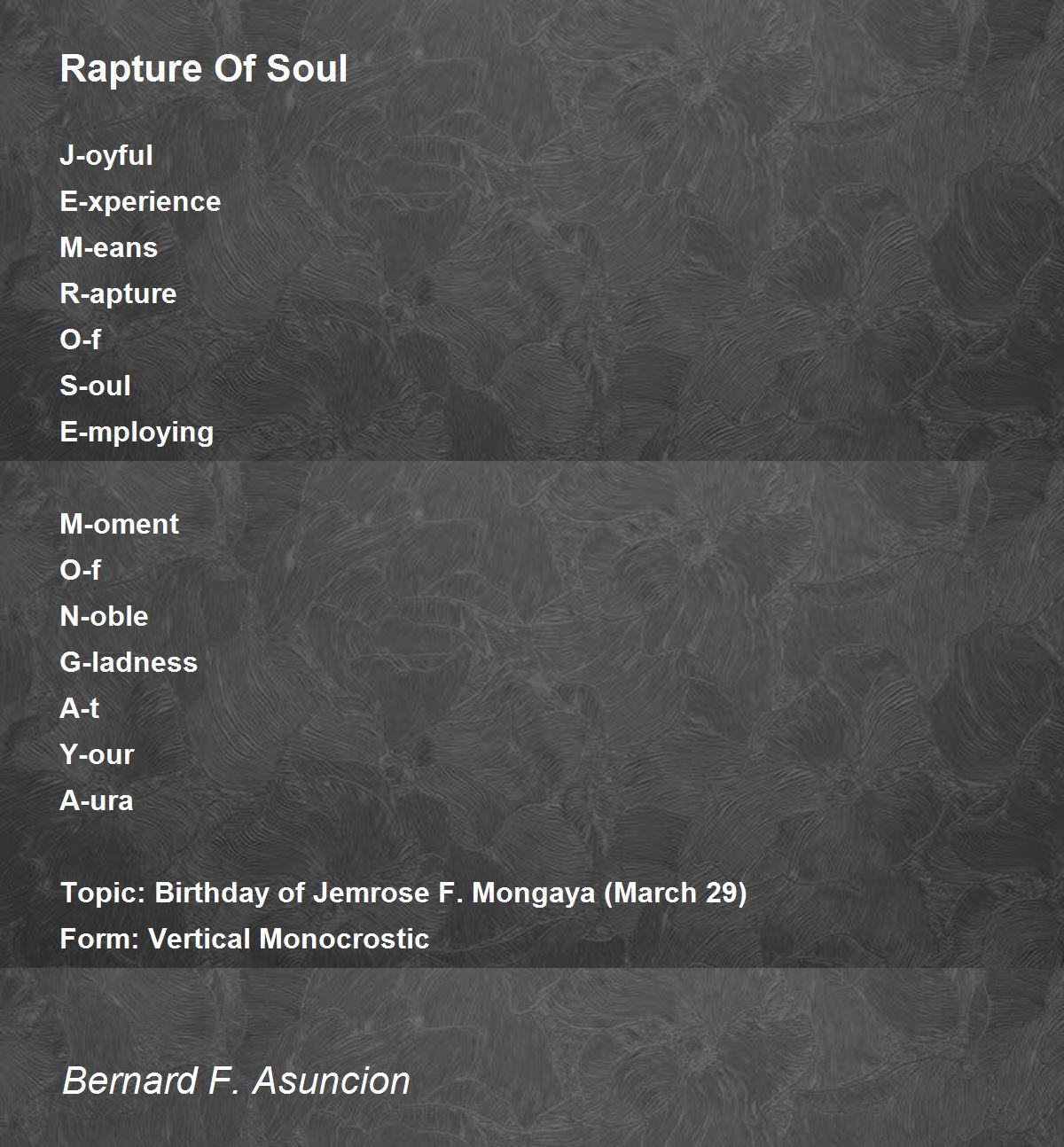Click the line N-oble
Image resolution: width=1064 pixels, height=1147 pixels.
104,616
